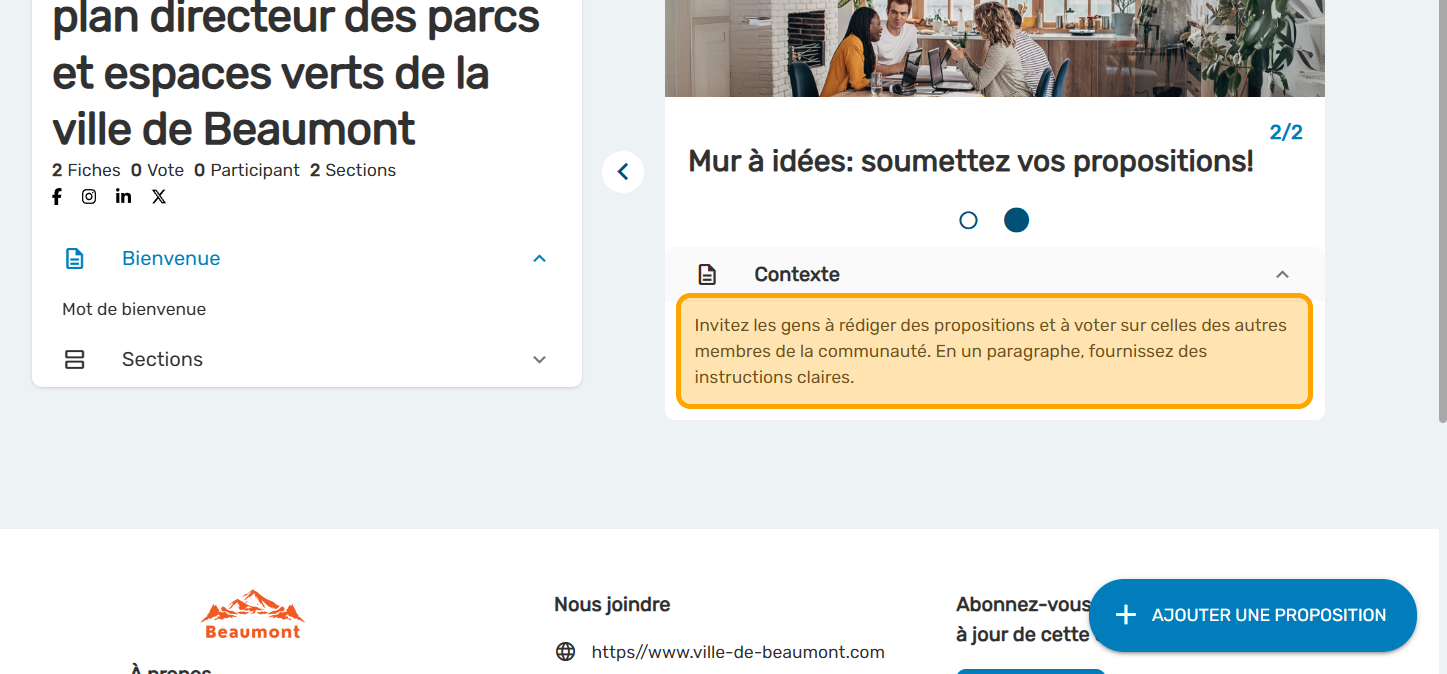
Task: Select the Sections menu label
Action: point(162,360)
